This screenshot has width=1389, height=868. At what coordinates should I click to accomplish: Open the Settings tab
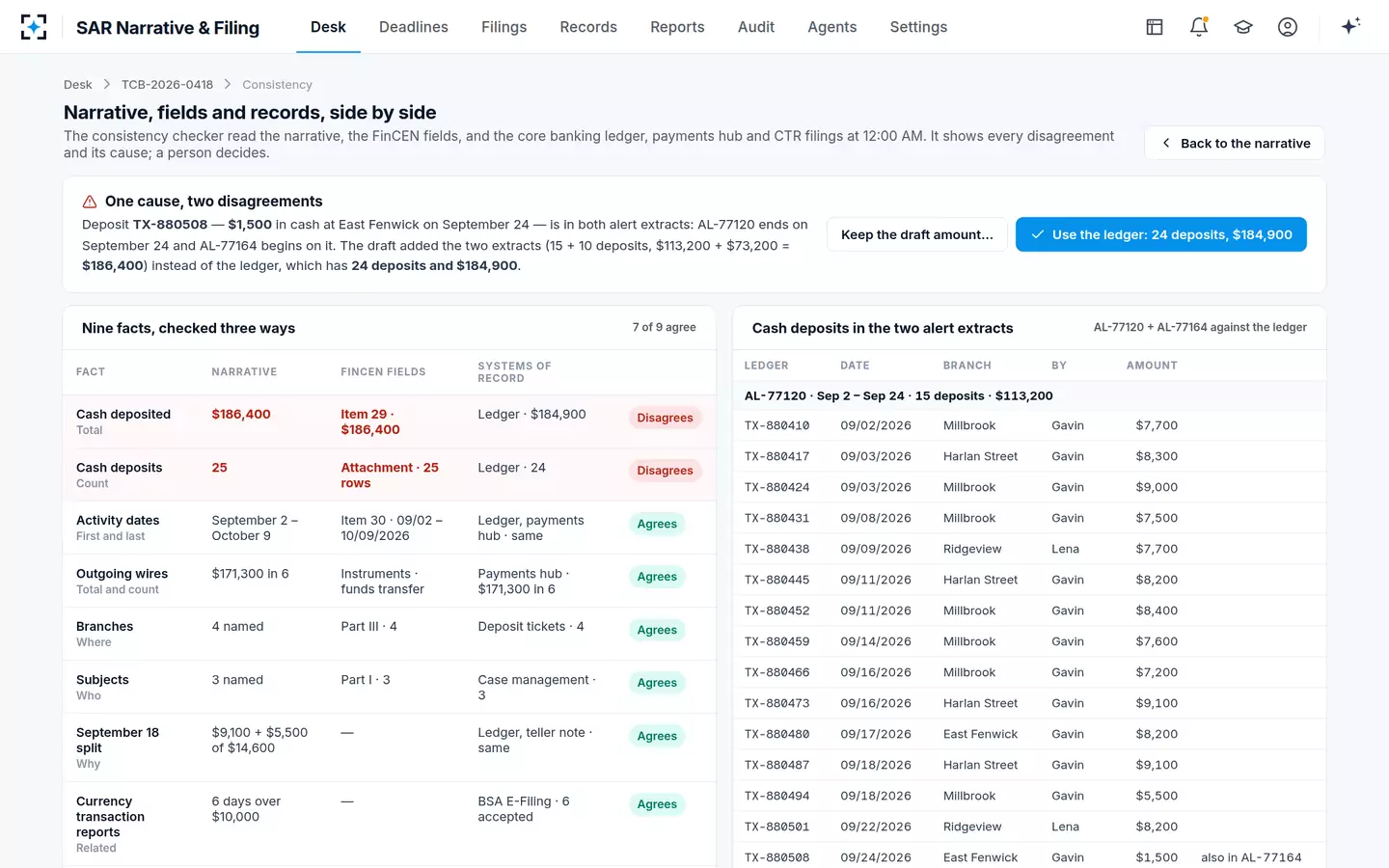click(918, 27)
